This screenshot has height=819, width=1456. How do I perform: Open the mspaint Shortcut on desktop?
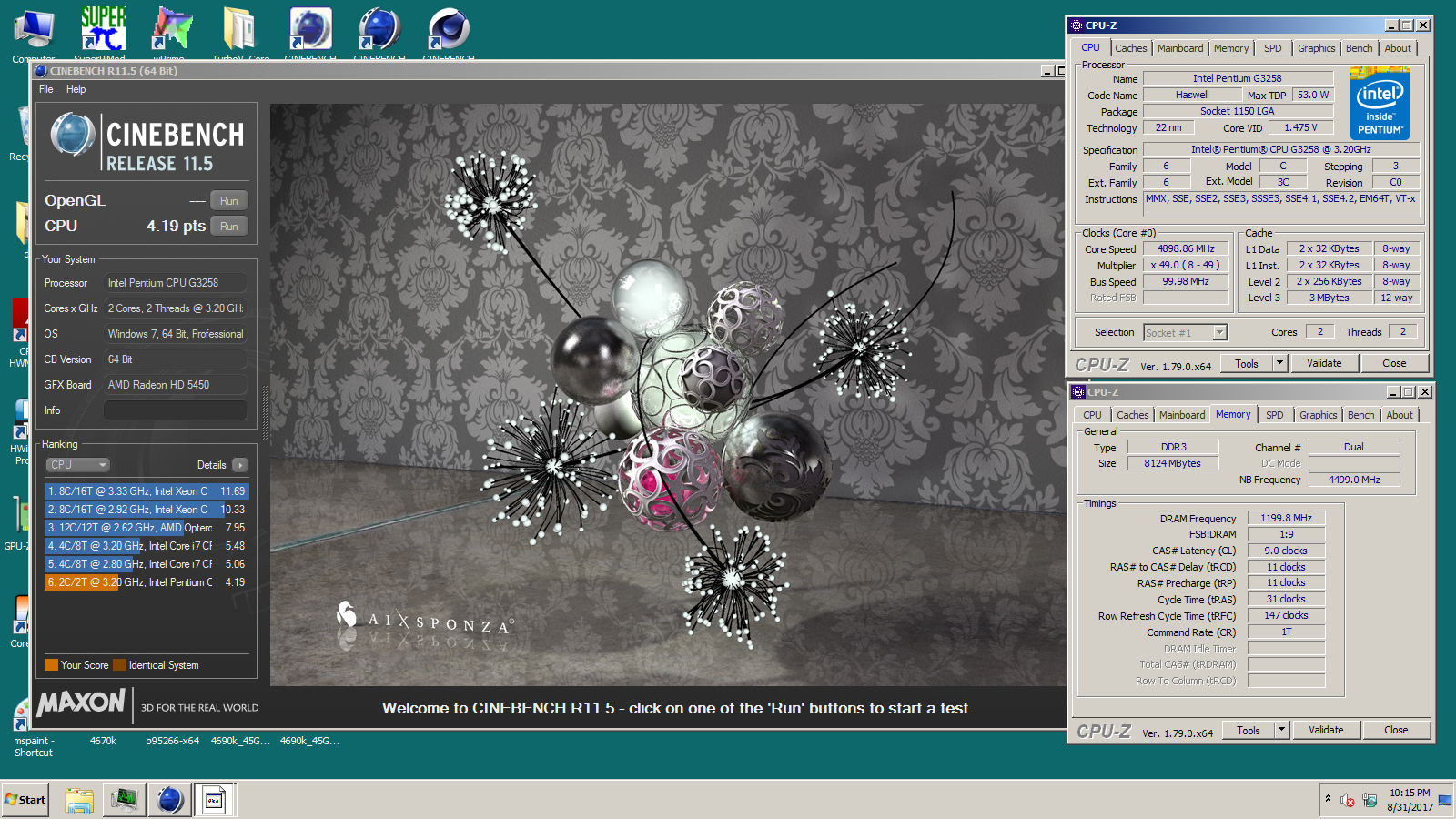click(34, 728)
